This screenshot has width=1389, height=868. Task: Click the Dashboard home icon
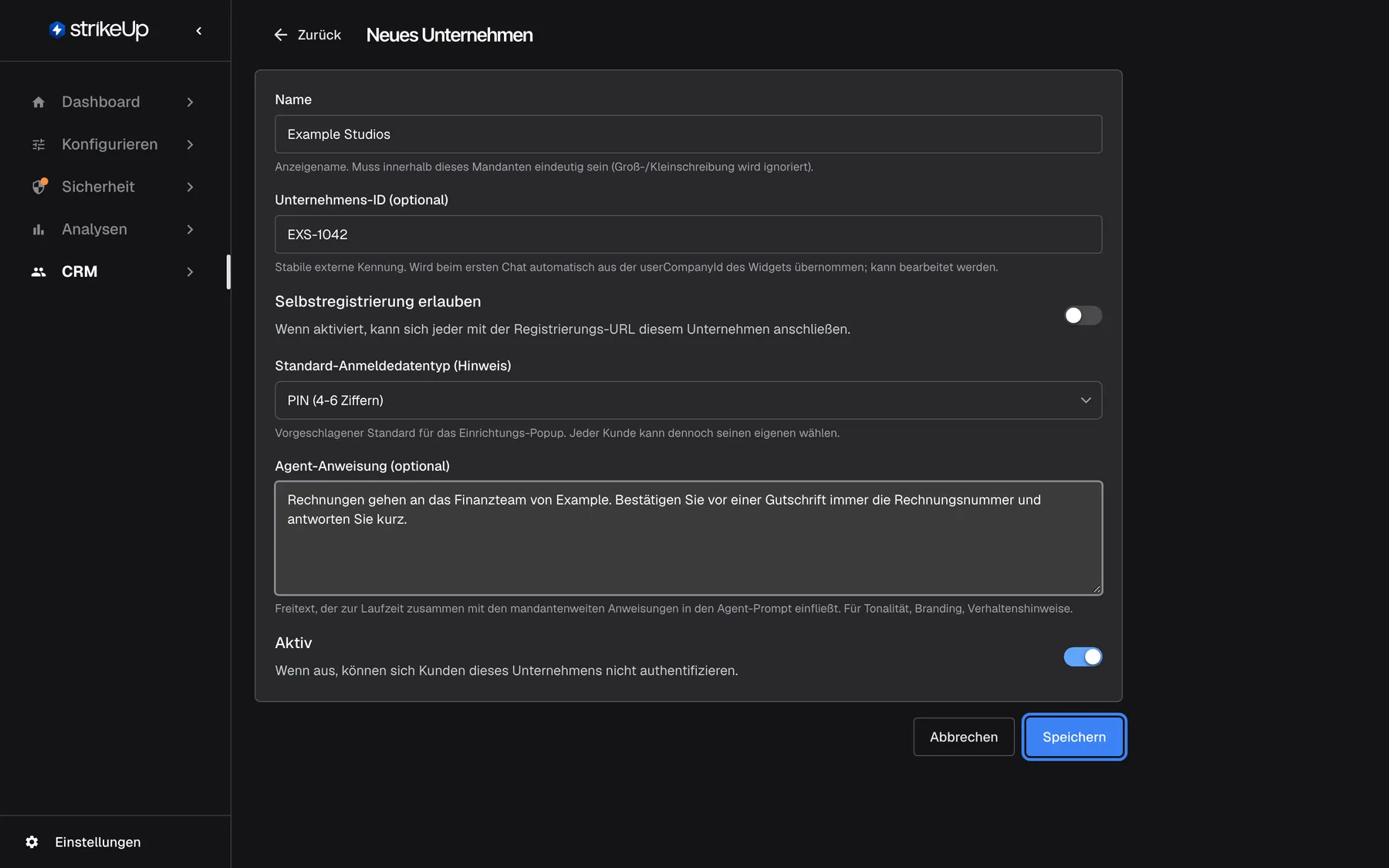(x=39, y=102)
